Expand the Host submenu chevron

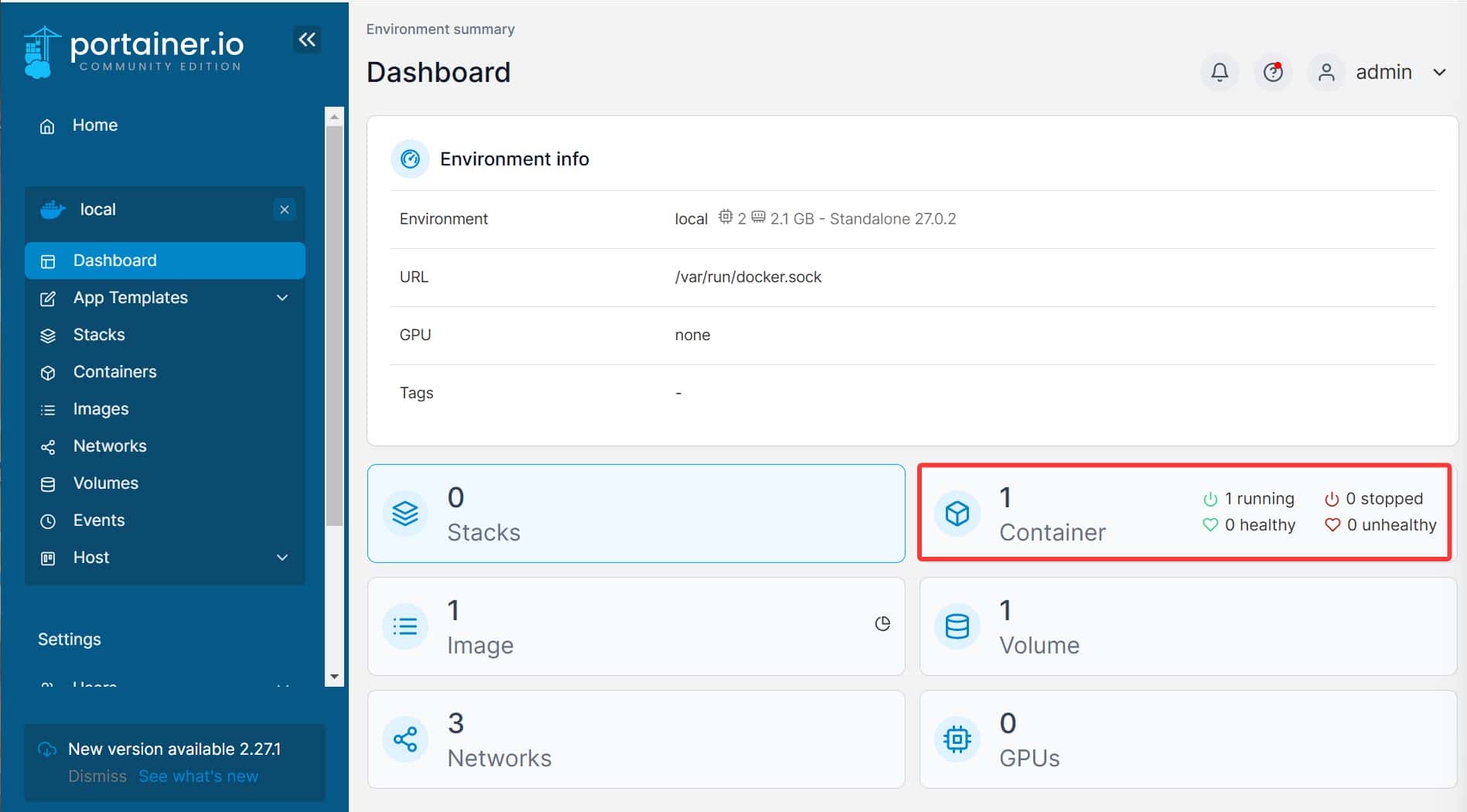click(x=282, y=558)
